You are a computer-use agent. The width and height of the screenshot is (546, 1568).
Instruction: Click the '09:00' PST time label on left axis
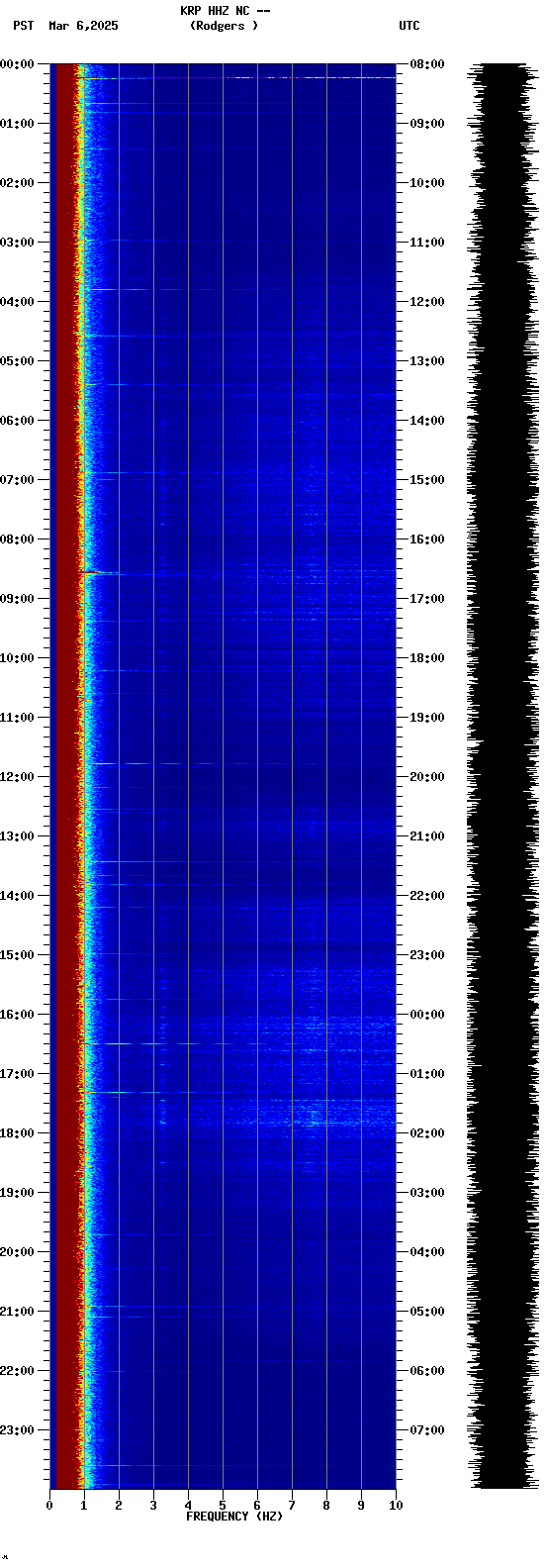point(18,599)
